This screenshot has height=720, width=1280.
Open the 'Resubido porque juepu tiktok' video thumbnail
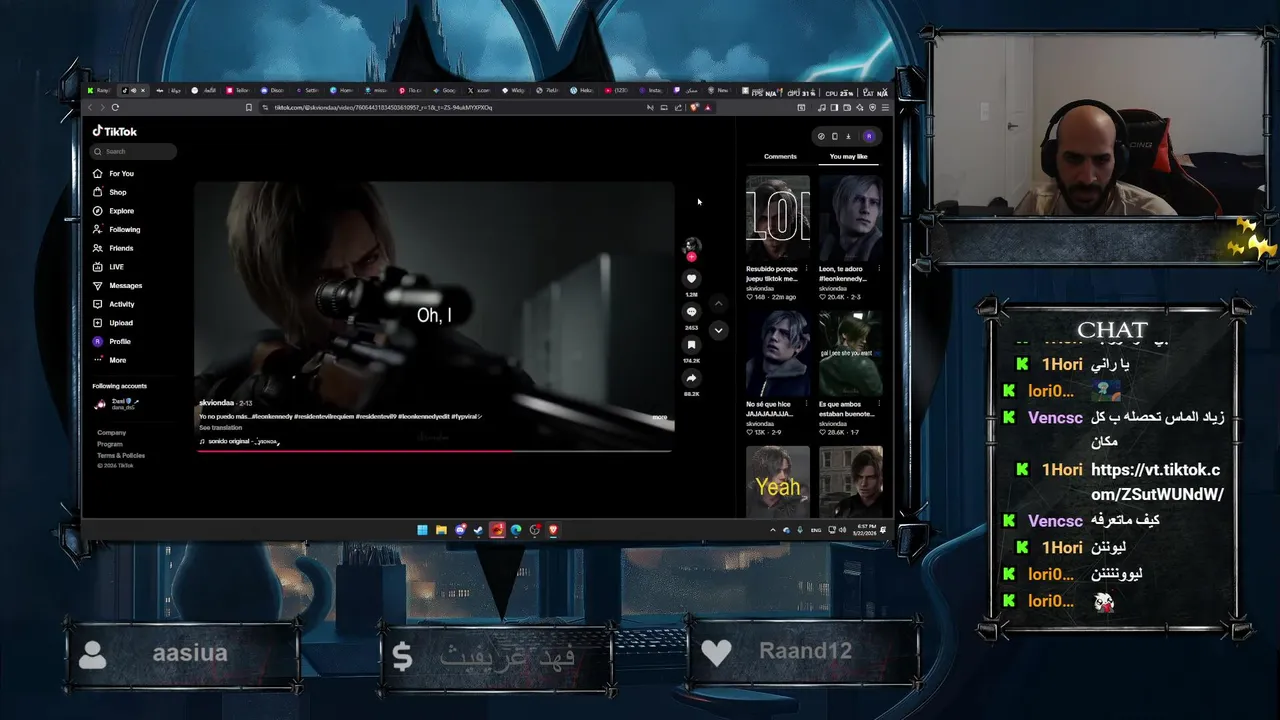point(778,219)
